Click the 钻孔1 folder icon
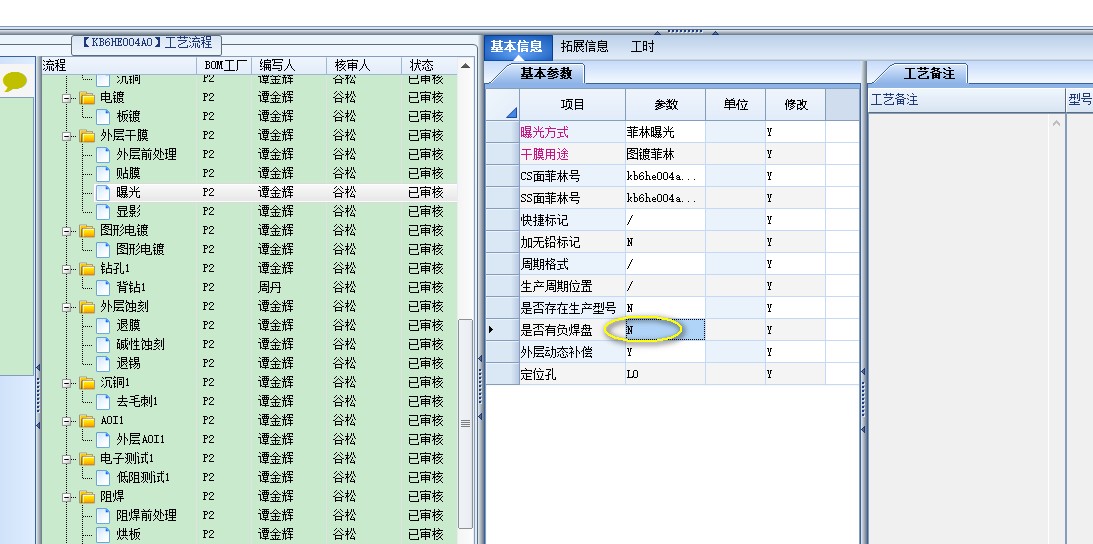The width and height of the screenshot is (1093, 544). 87,269
